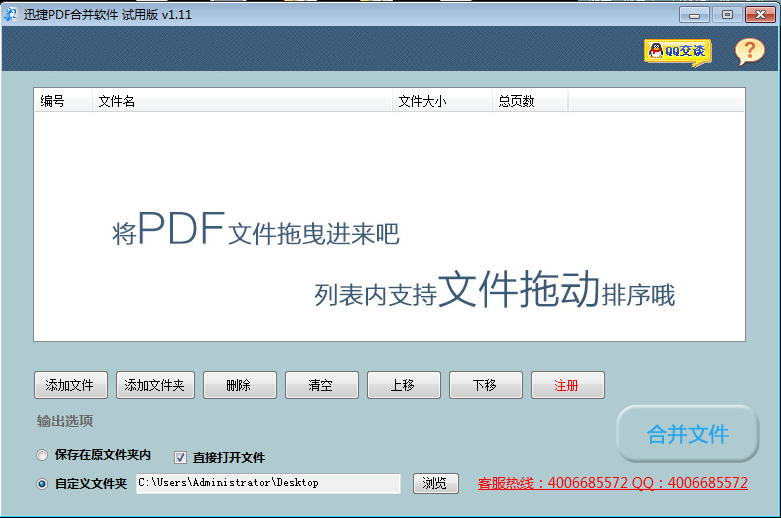Click the output folder path field

click(x=266, y=483)
